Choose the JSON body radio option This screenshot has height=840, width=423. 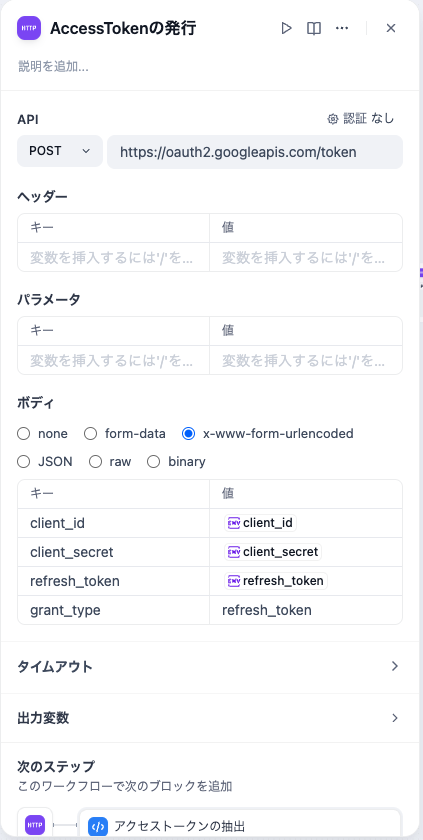24,462
